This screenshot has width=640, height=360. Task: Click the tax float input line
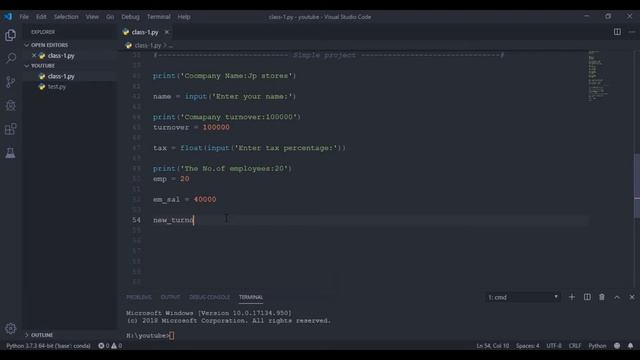pos(249,148)
